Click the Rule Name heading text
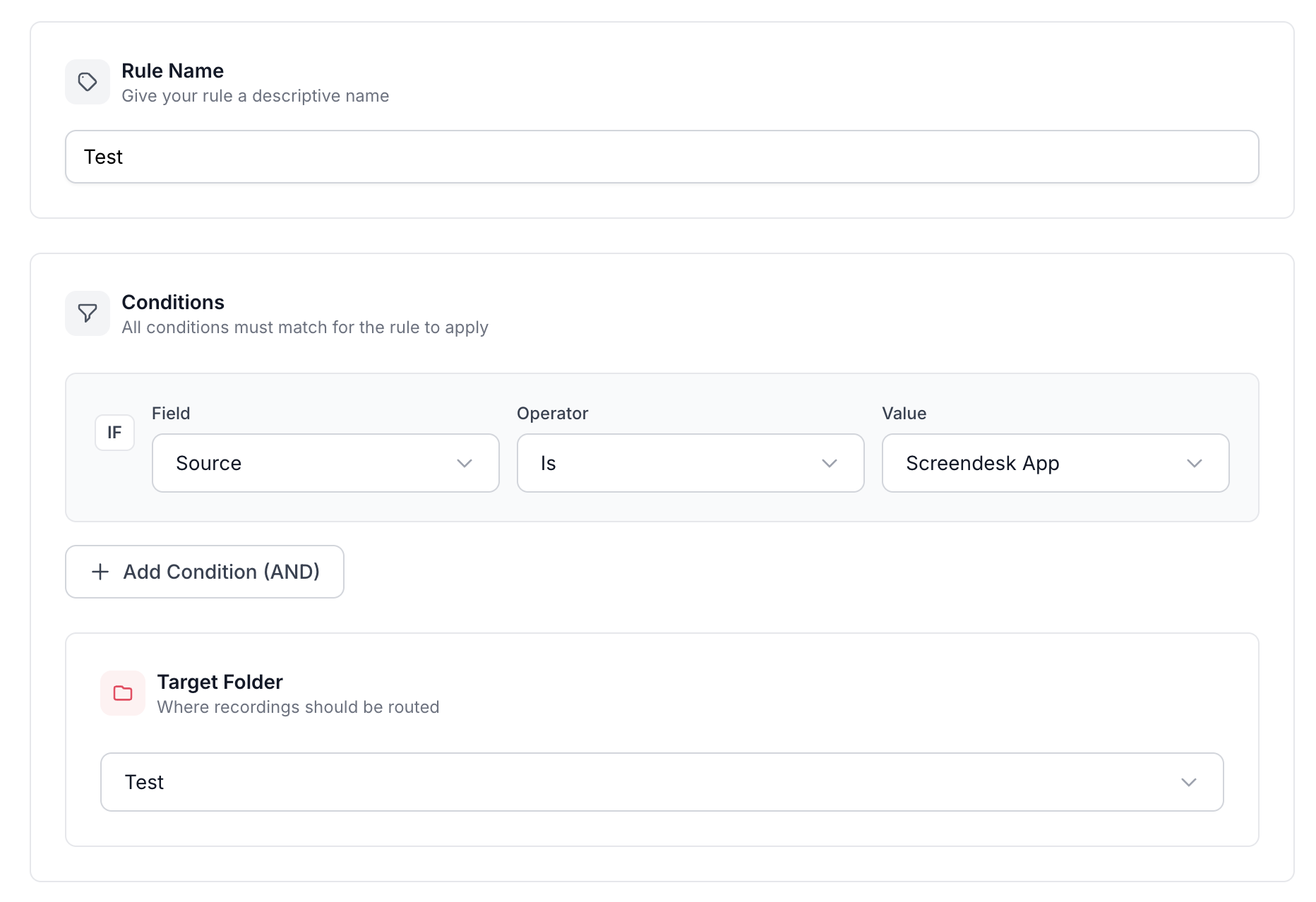This screenshot has height=902, width=1316. click(x=172, y=71)
